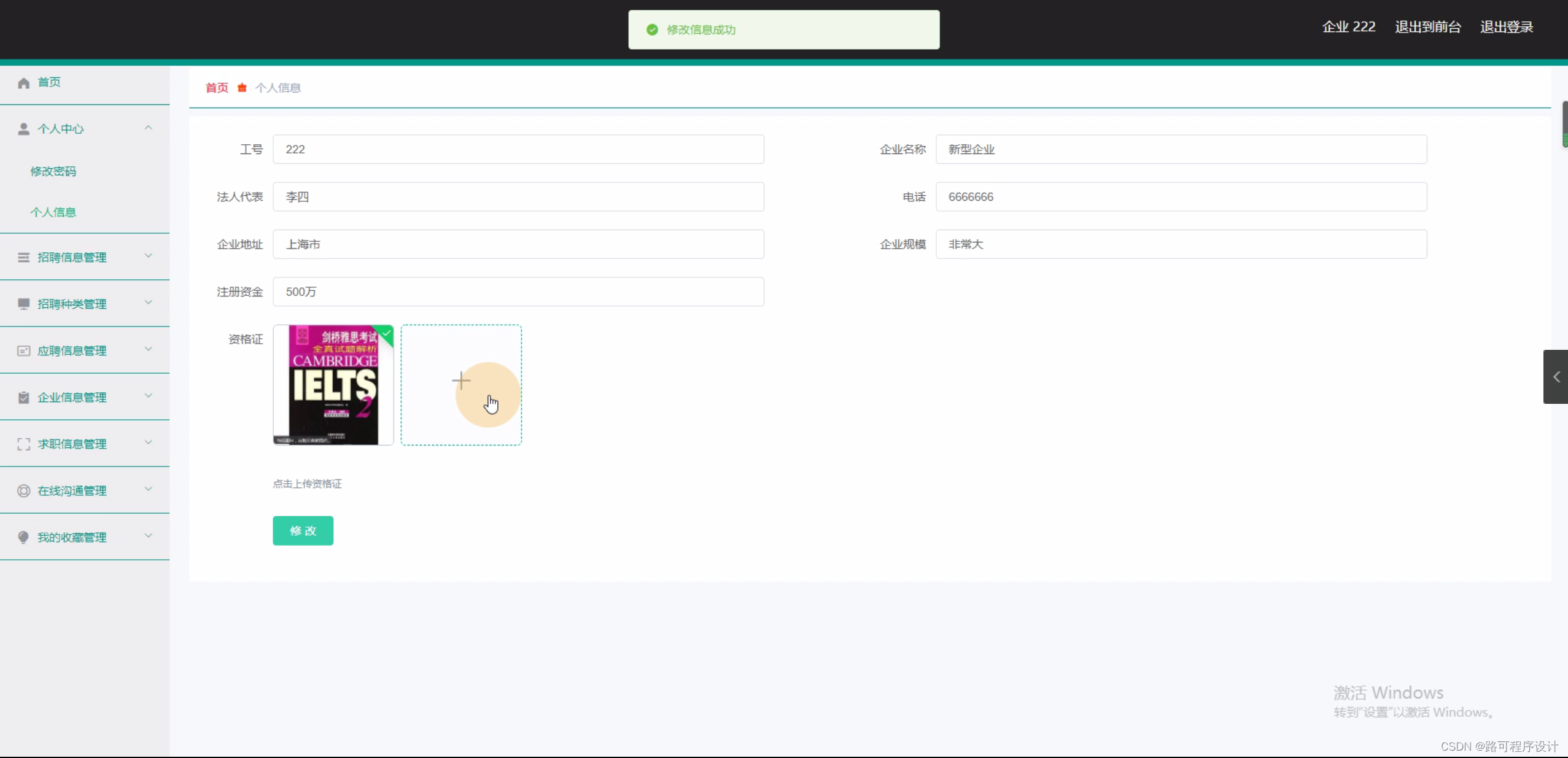The height and width of the screenshot is (758, 1568).
Task: Click the card icon for 应聘信息管理
Action: [23, 350]
